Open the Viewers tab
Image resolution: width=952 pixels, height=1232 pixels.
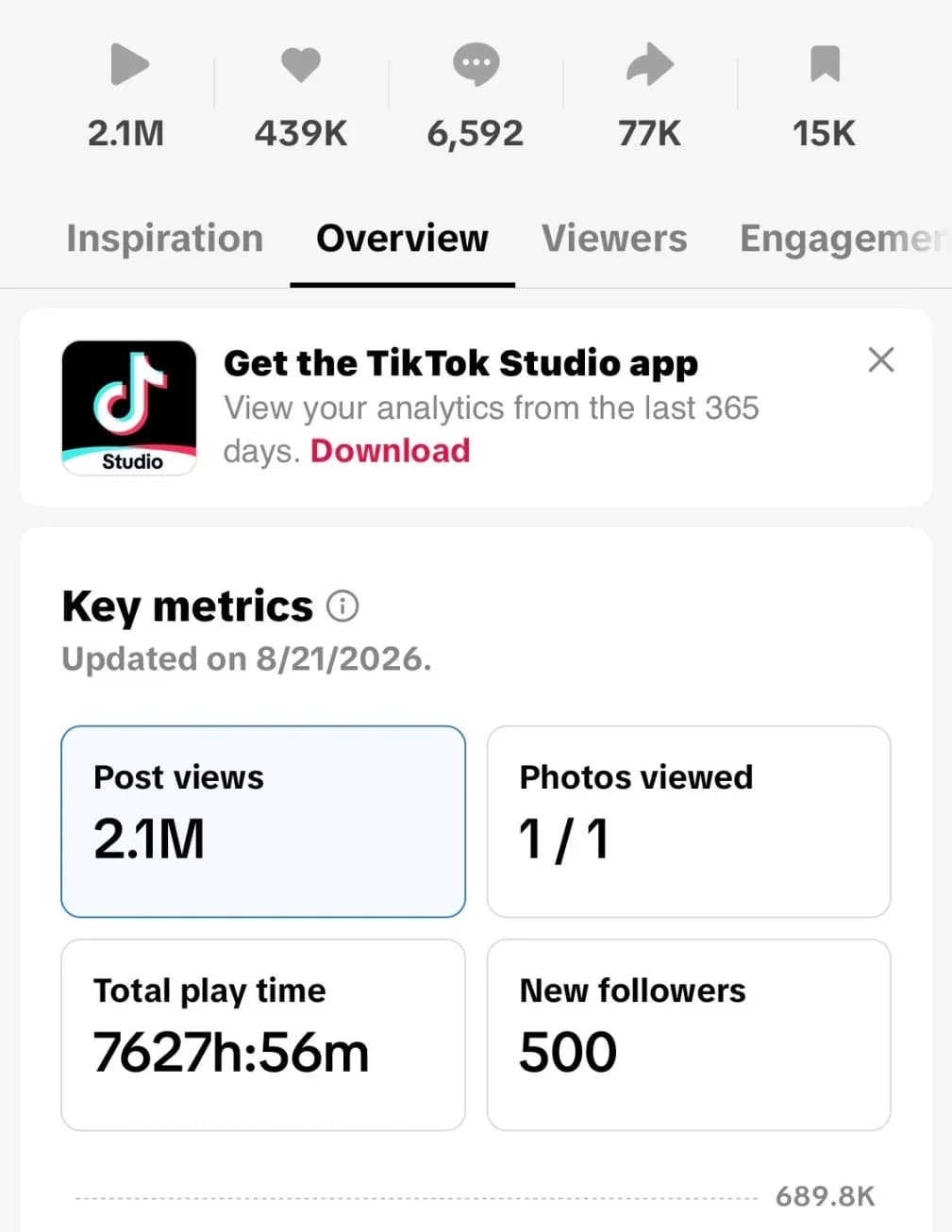click(614, 239)
